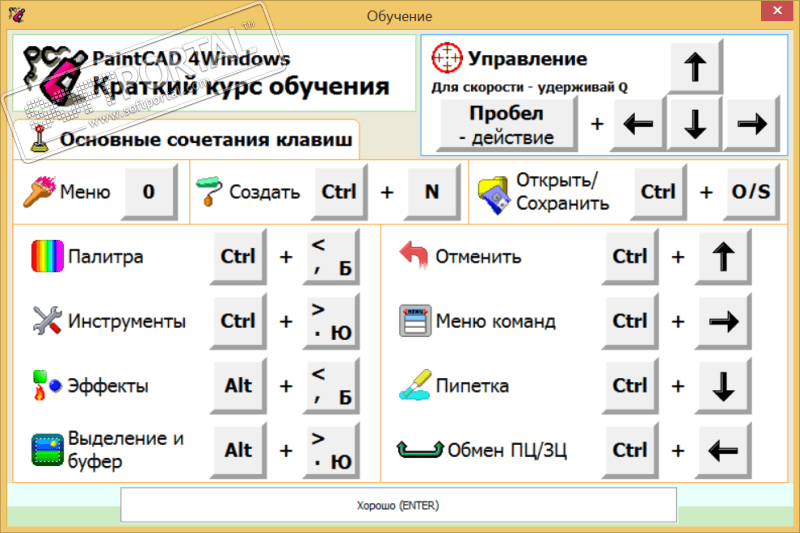
Task: Click the Эффекты label
Action: tap(108, 386)
